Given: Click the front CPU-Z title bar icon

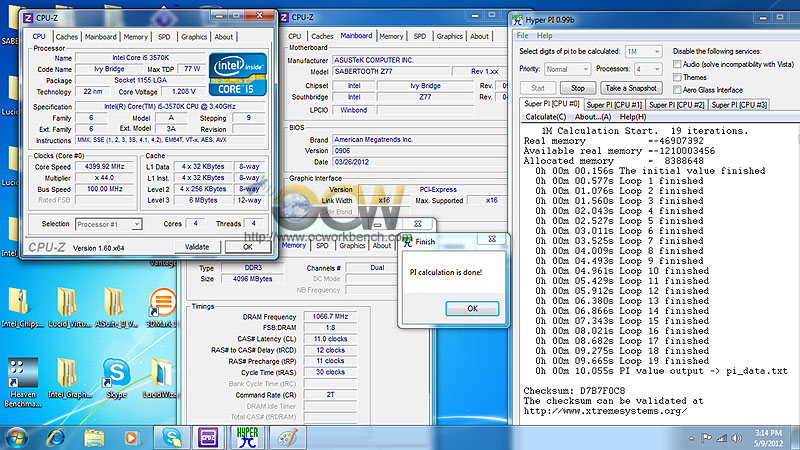Looking at the screenshot, I should click(28, 18).
